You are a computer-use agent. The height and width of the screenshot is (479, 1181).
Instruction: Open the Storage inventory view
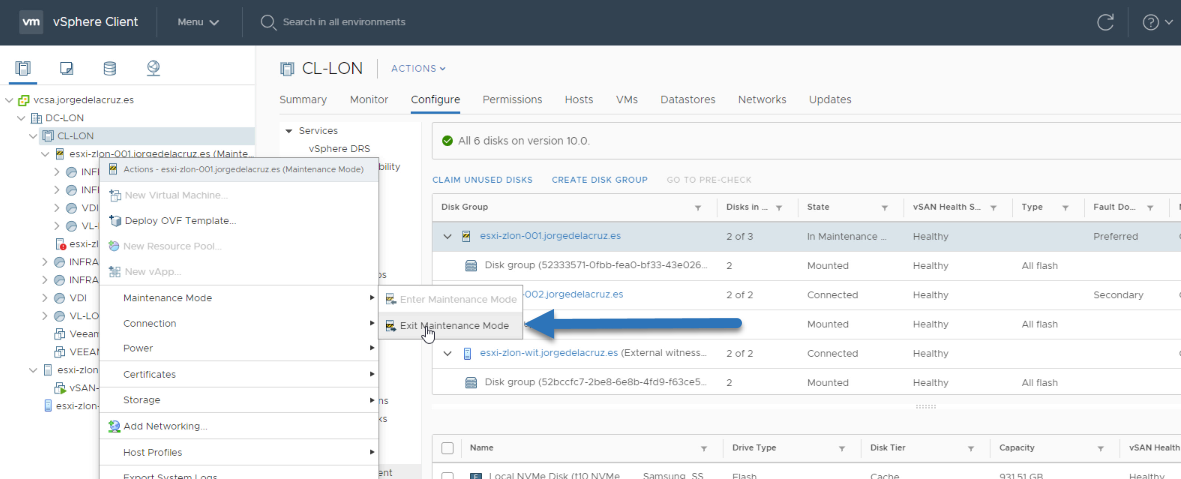(x=109, y=69)
